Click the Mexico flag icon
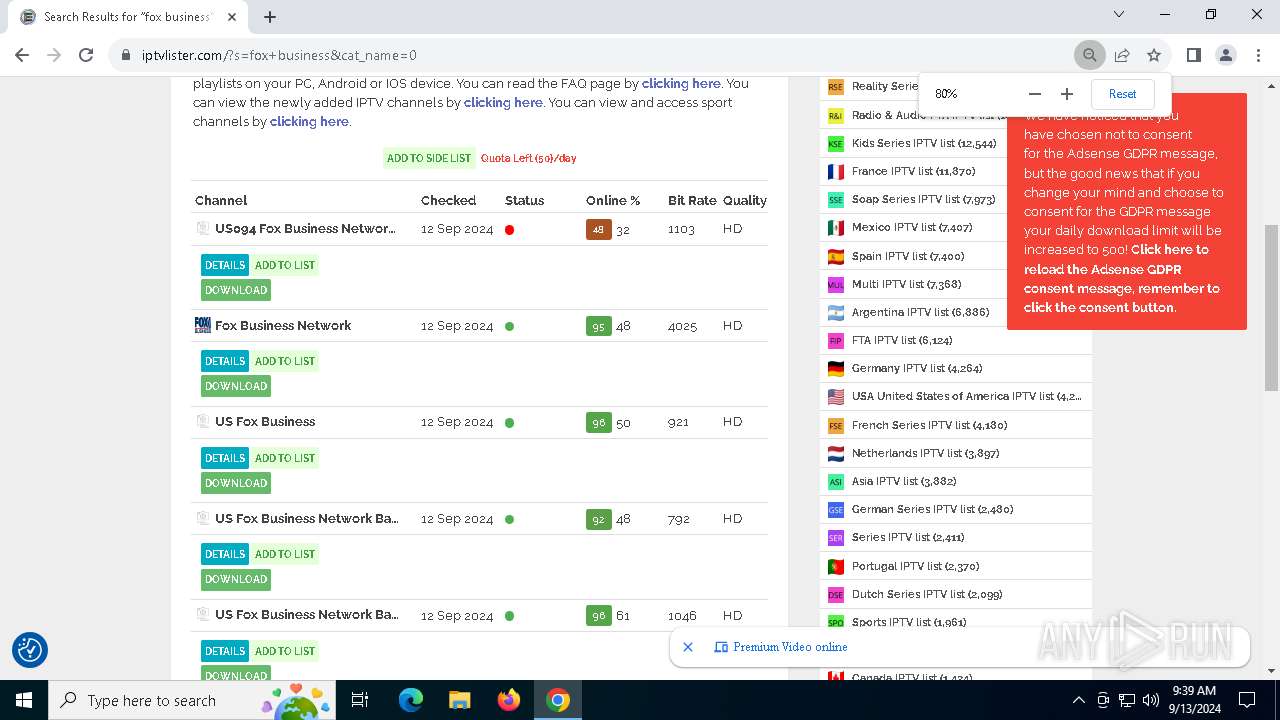This screenshot has height=720, width=1280. coord(836,228)
